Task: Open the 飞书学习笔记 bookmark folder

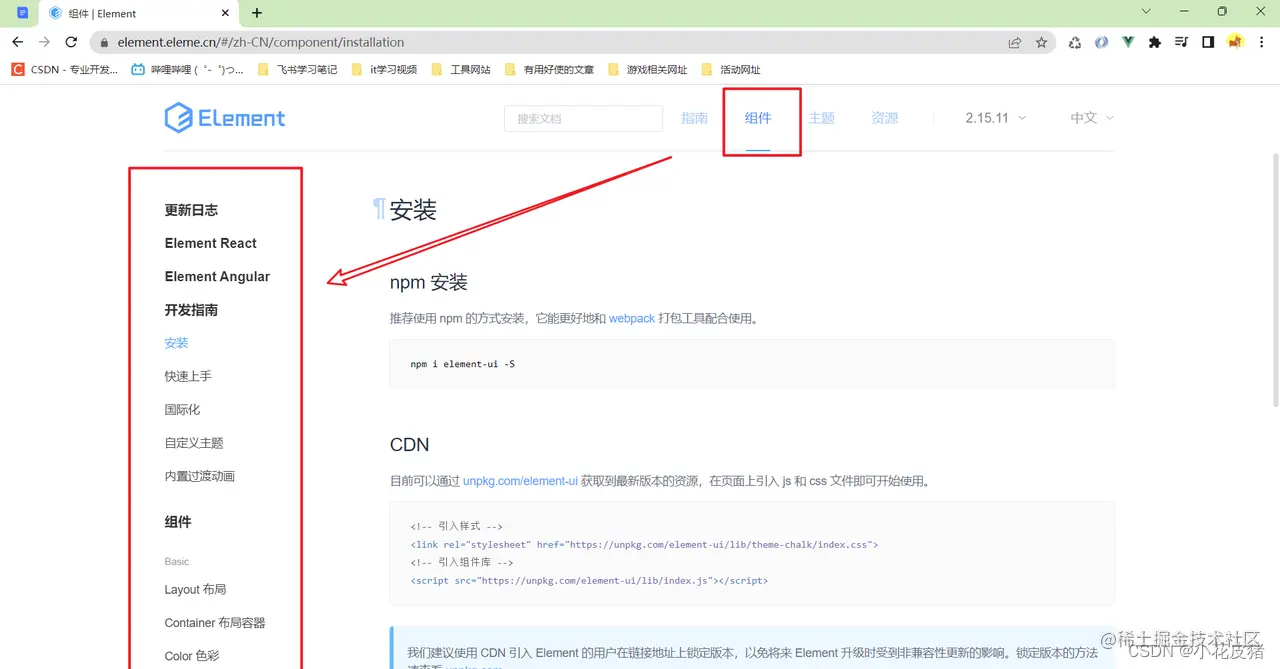Action: [x=297, y=69]
